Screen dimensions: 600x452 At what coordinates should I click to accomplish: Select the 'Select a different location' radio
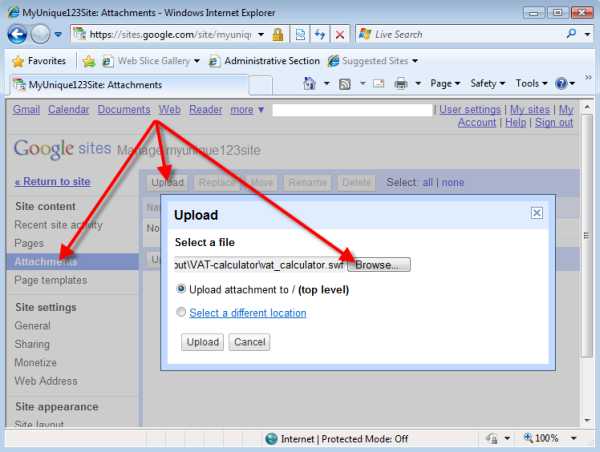181,312
